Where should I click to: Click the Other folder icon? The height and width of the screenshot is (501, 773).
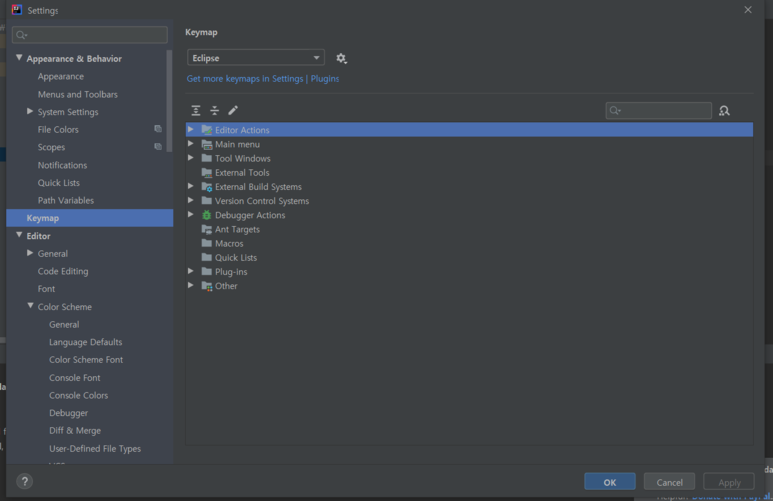207,286
